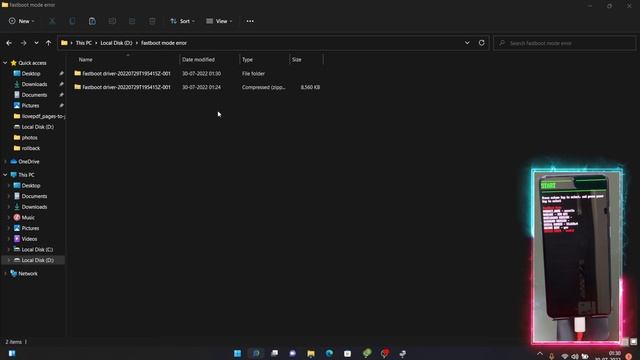Open Desktop in Quick access
The height and width of the screenshot is (360, 640).
pos(31,73)
